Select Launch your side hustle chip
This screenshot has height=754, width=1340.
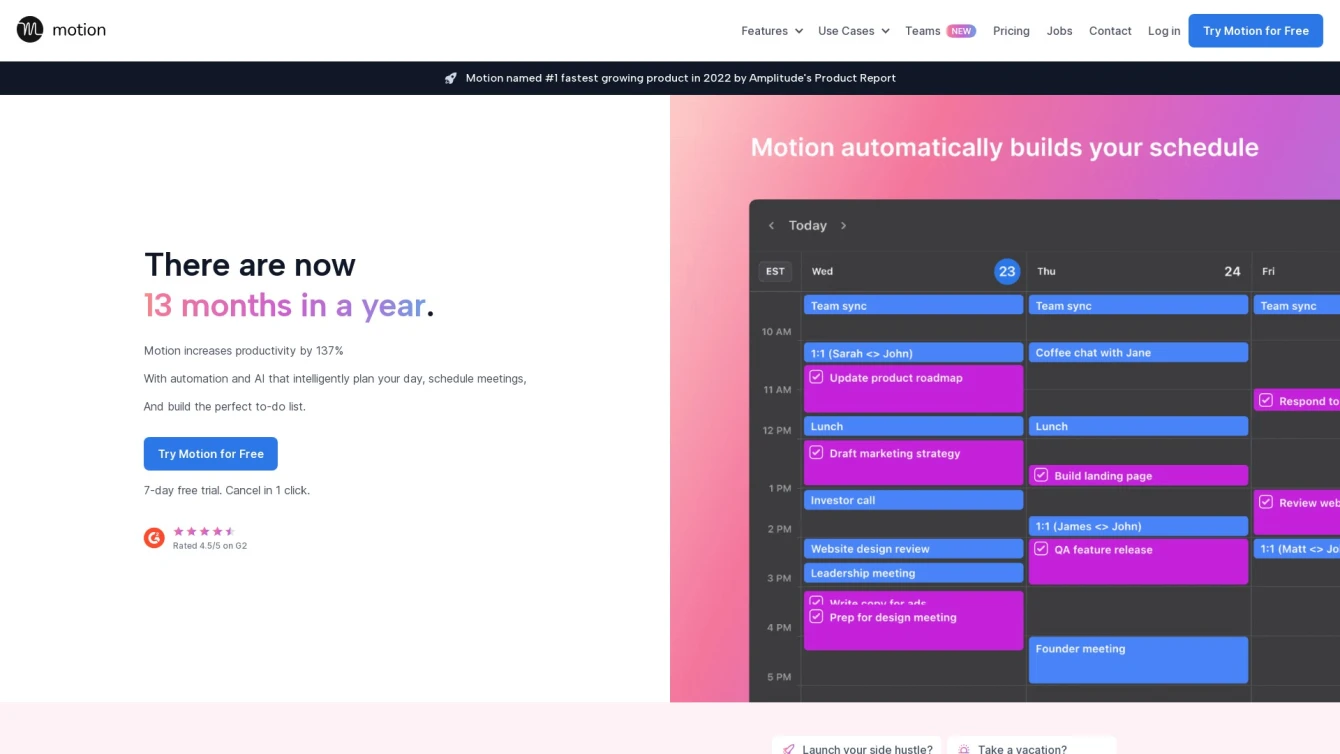point(857,746)
